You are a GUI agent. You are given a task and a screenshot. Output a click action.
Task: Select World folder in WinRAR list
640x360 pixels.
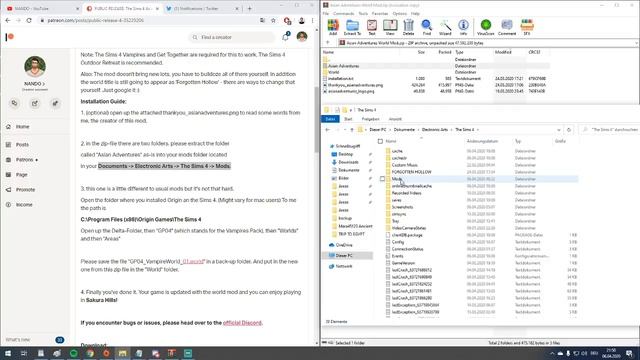point(333,72)
